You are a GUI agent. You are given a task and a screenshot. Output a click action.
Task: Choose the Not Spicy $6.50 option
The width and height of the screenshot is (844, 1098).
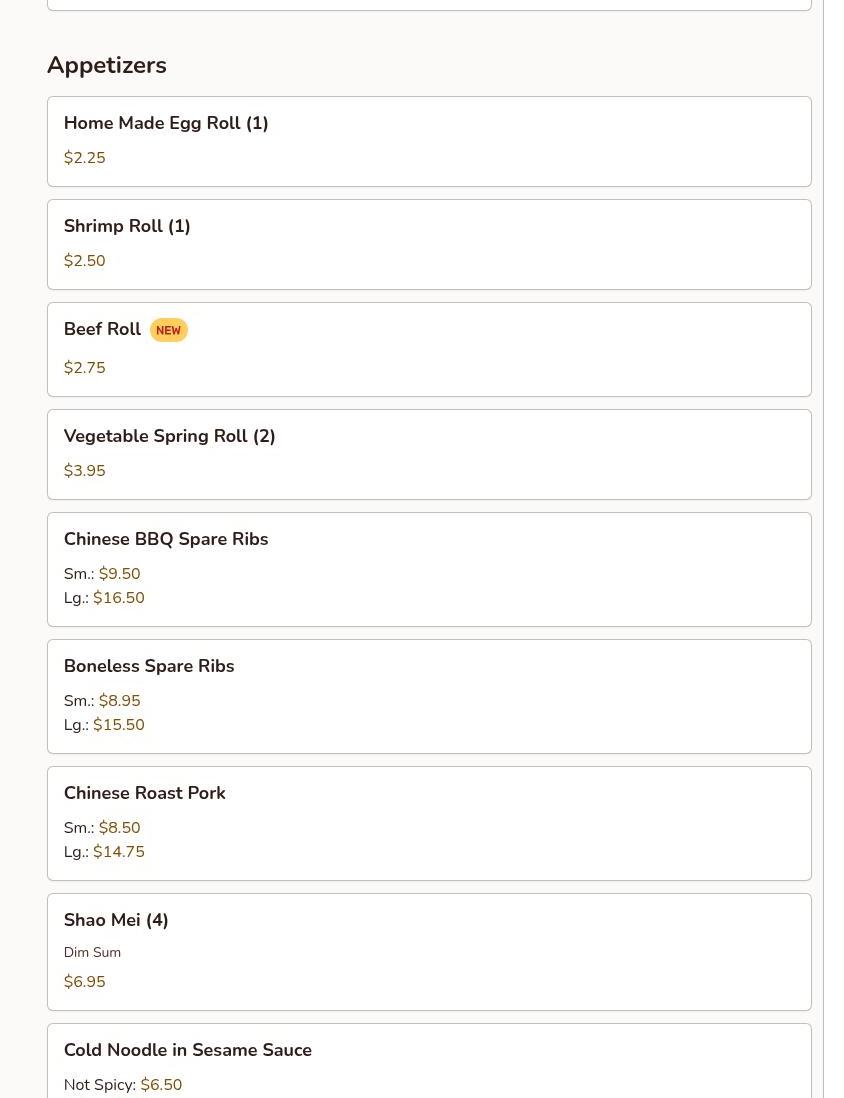point(123,1085)
